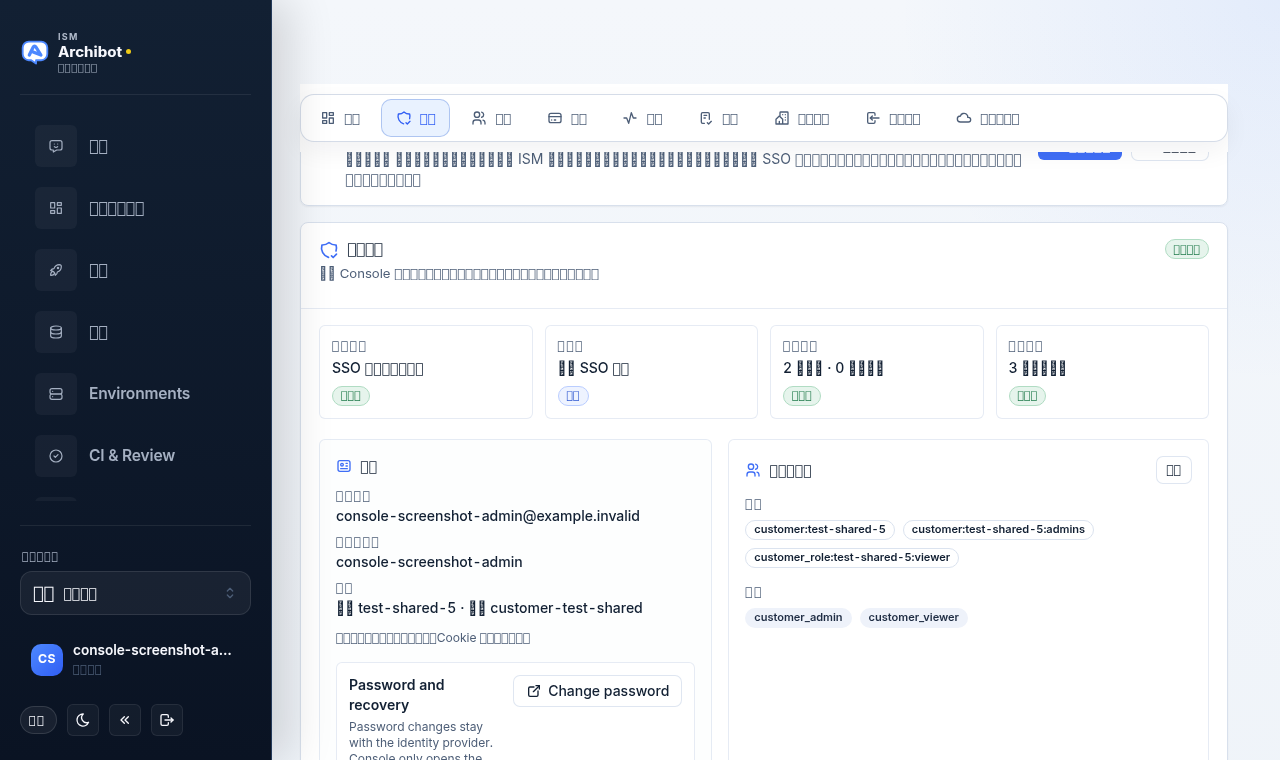Click the Change password button
This screenshot has height=760, width=1280.
click(597, 691)
